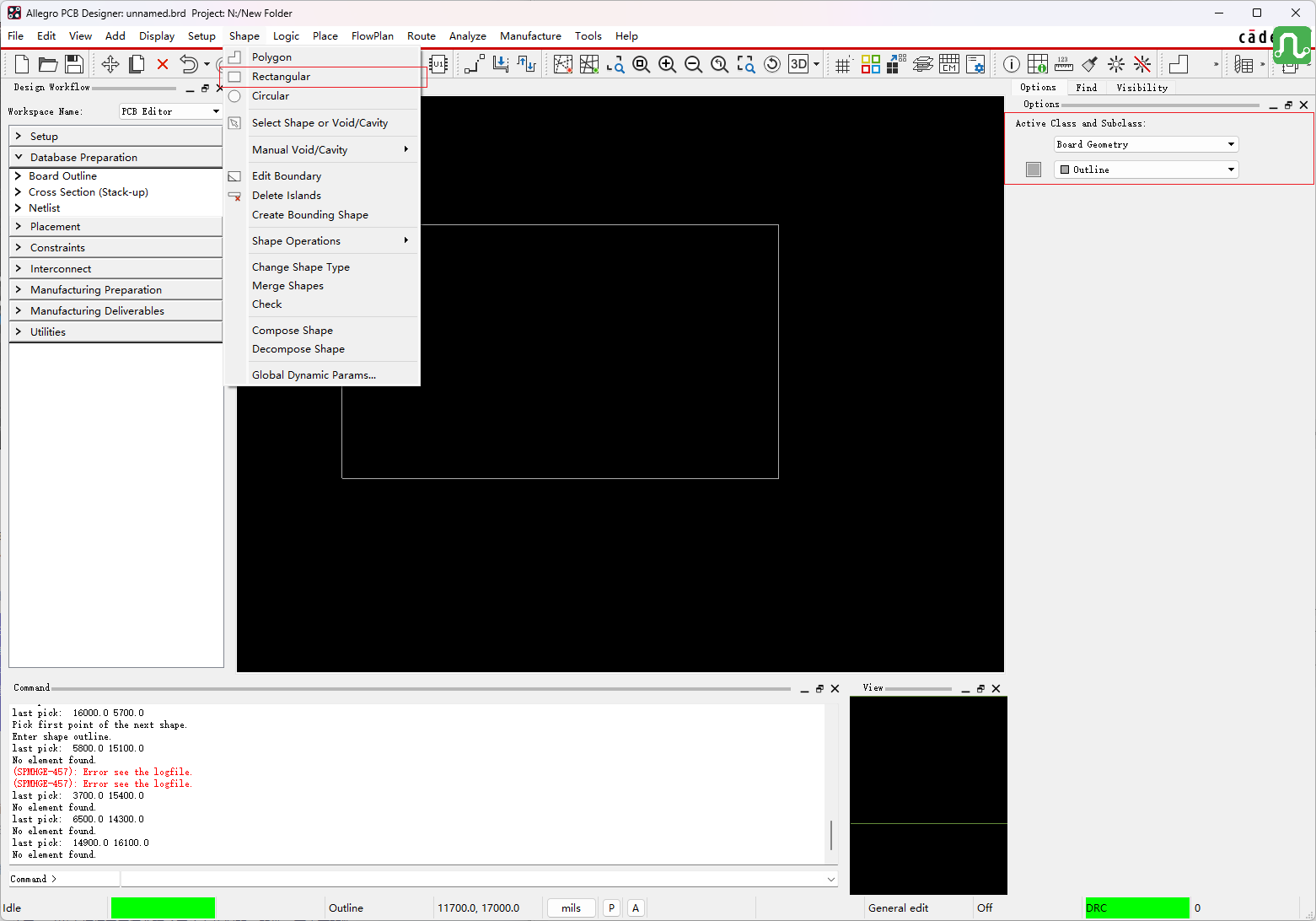The width and height of the screenshot is (1316, 921).
Task: Open the 3D viewer
Action: point(798,64)
